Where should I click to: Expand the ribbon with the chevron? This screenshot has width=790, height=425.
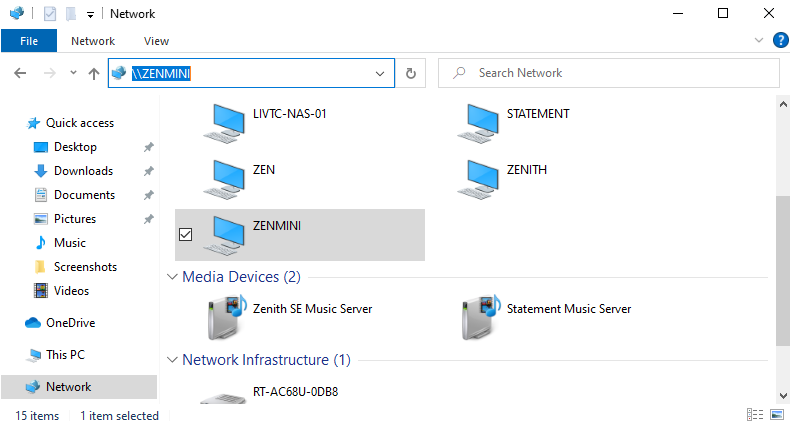(x=759, y=40)
